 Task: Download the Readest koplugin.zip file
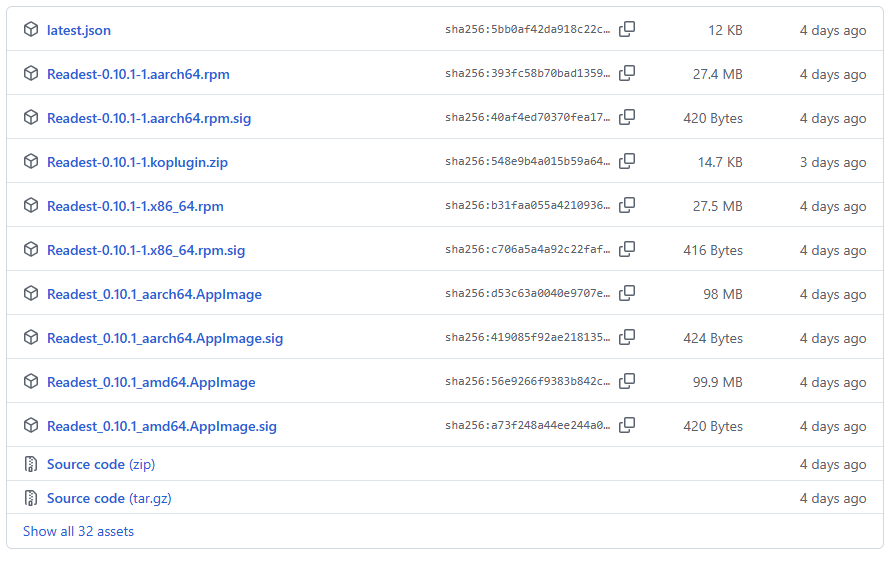coord(137,162)
